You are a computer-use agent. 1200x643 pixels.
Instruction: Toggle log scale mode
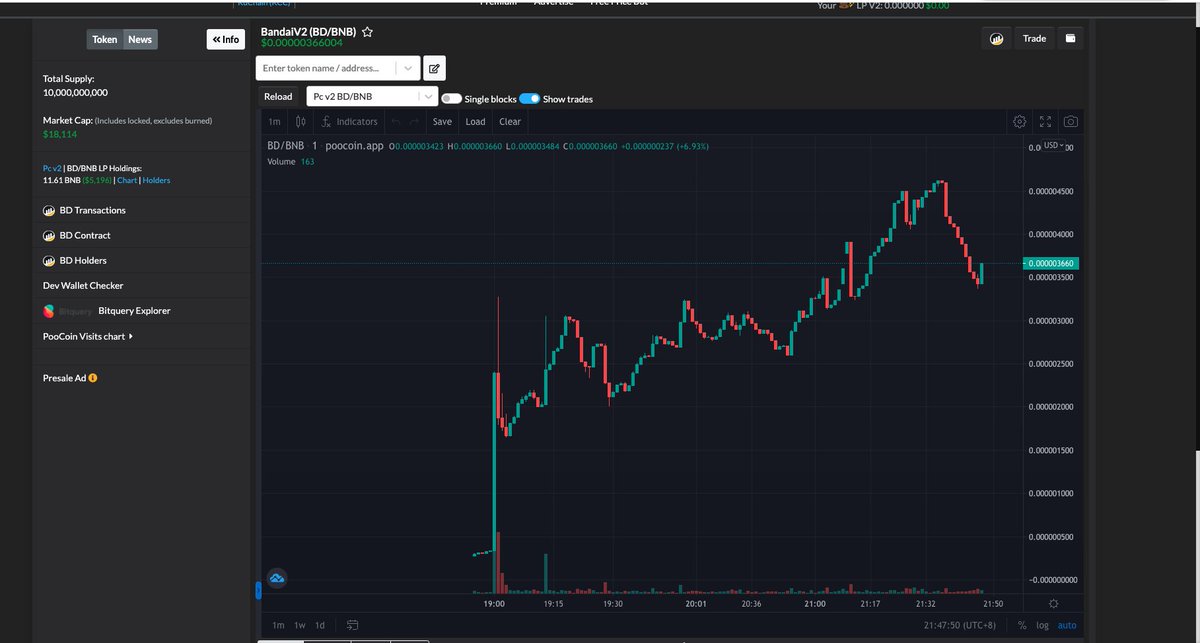pos(1042,625)
